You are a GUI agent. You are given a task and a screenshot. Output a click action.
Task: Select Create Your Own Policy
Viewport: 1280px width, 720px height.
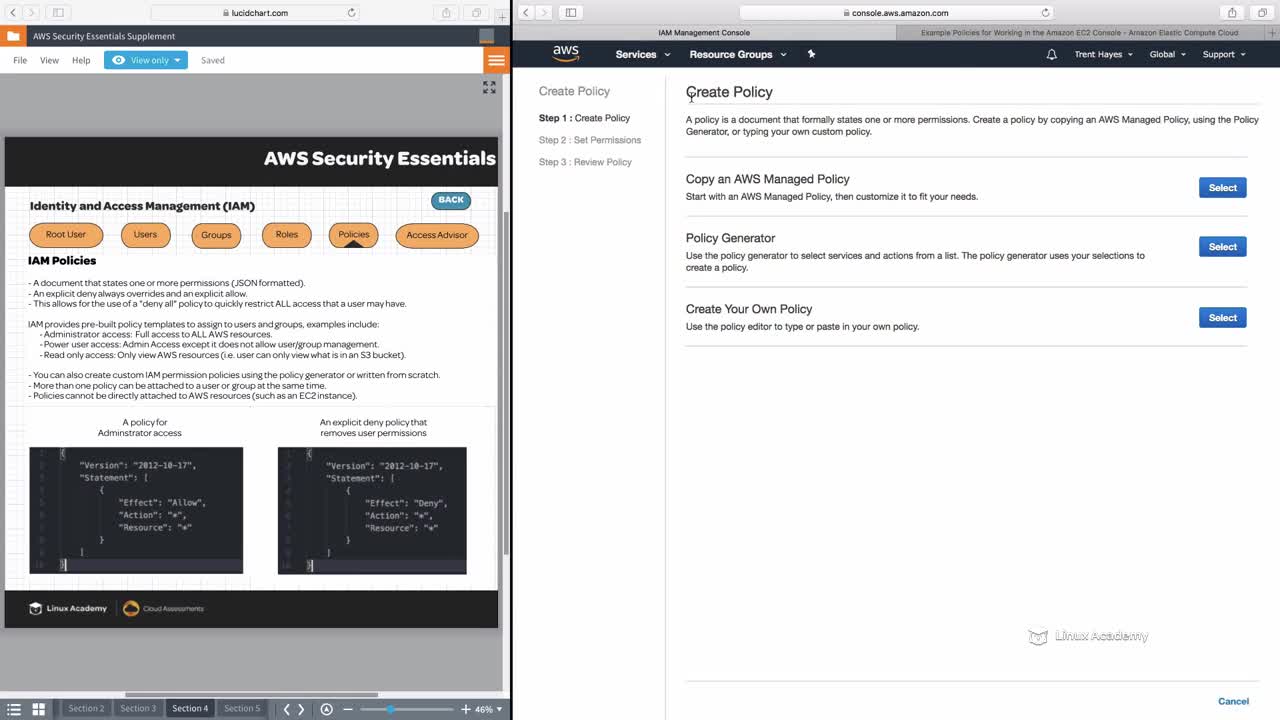pyautogui.click(x=1222, y=318)
